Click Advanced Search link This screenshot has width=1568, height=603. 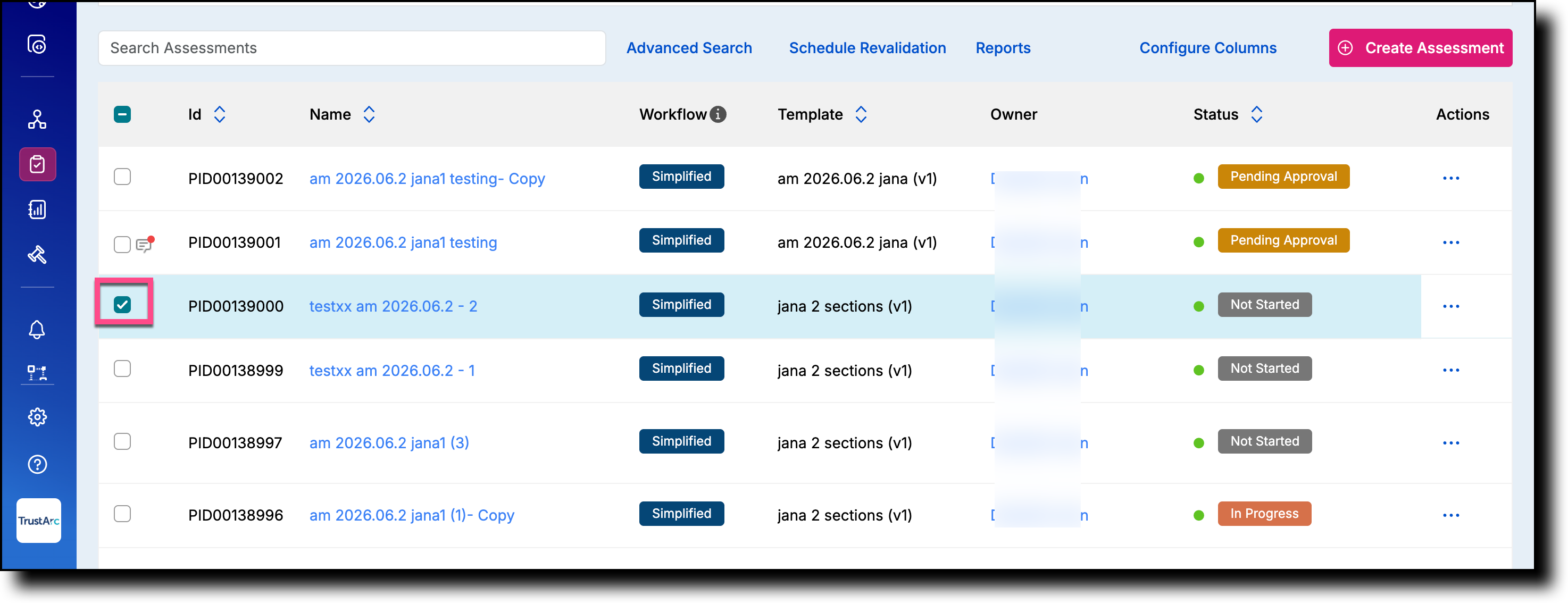click(689, 48)
